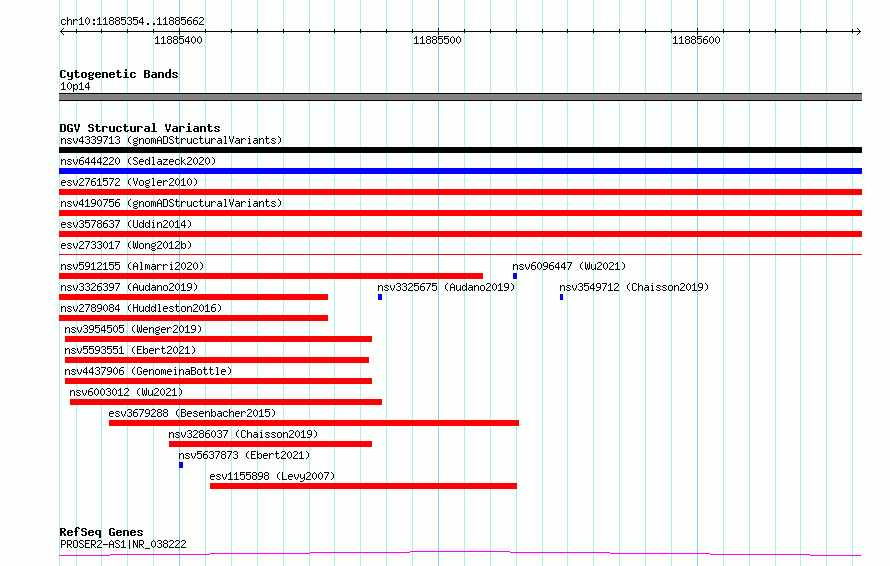890x566 pixels.
Task: Click the nsv3954505 (Wenger2019) label
Action: 133,329
